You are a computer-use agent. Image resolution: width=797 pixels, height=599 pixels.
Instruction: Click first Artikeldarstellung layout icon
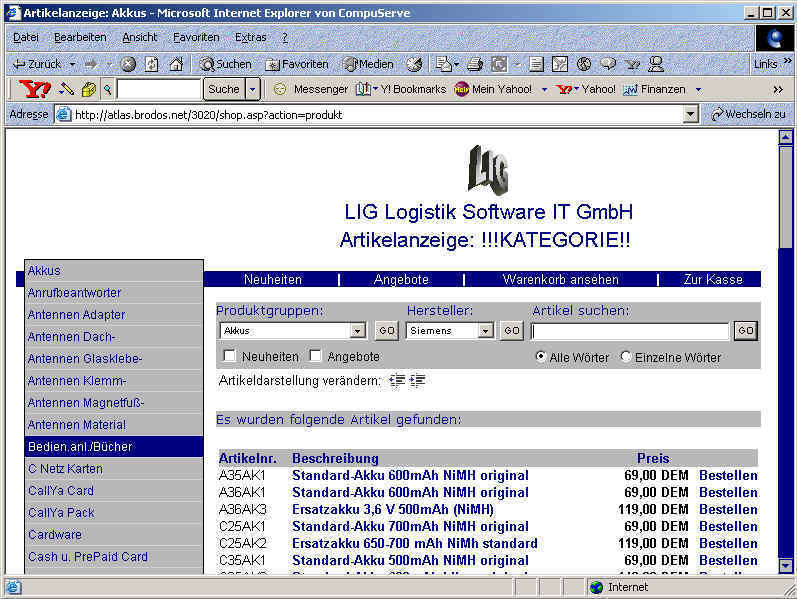[397, 381]
